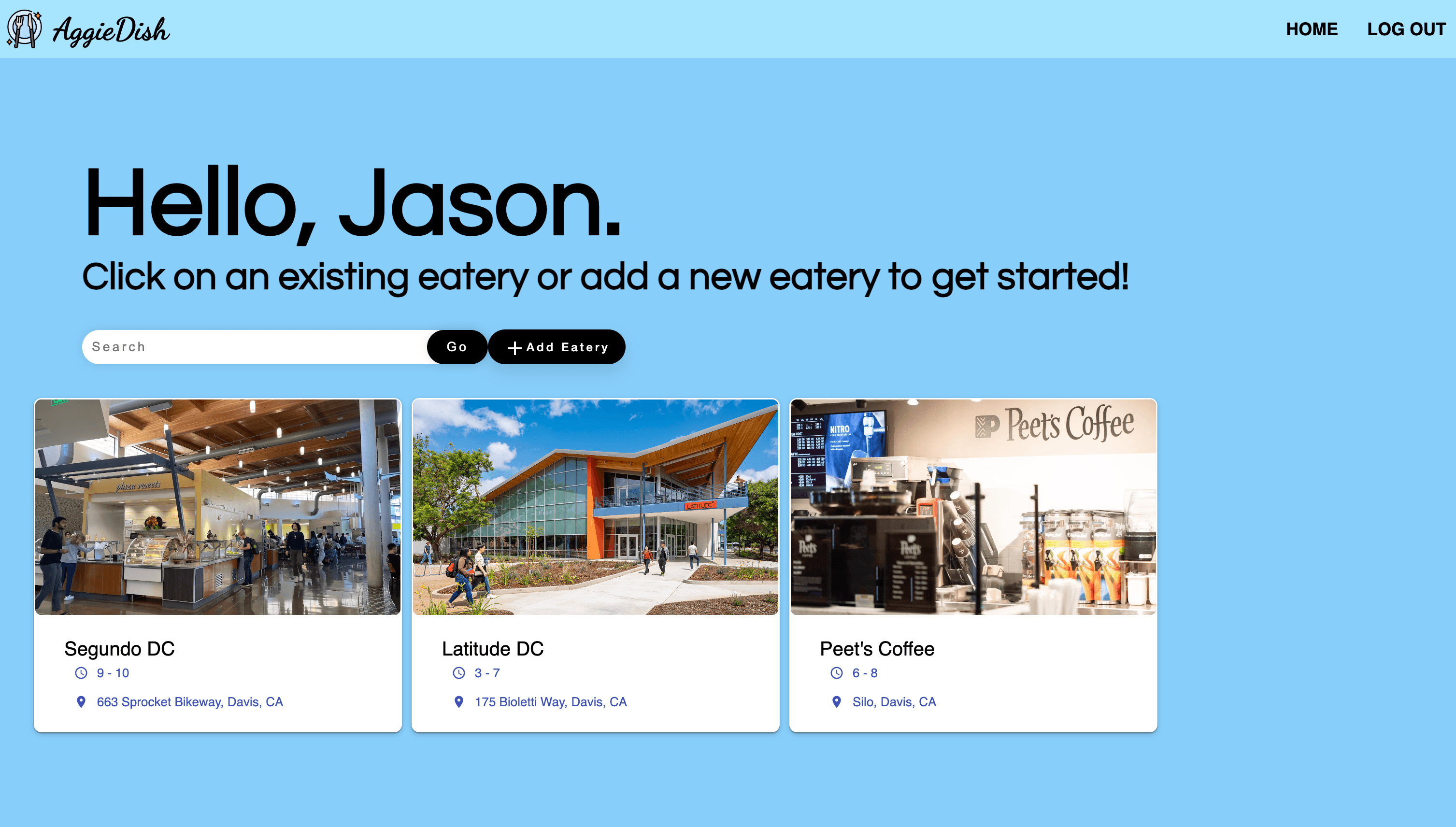Click the clock icon on Latitude DC
1456x827 pixels.
point(457,673)
